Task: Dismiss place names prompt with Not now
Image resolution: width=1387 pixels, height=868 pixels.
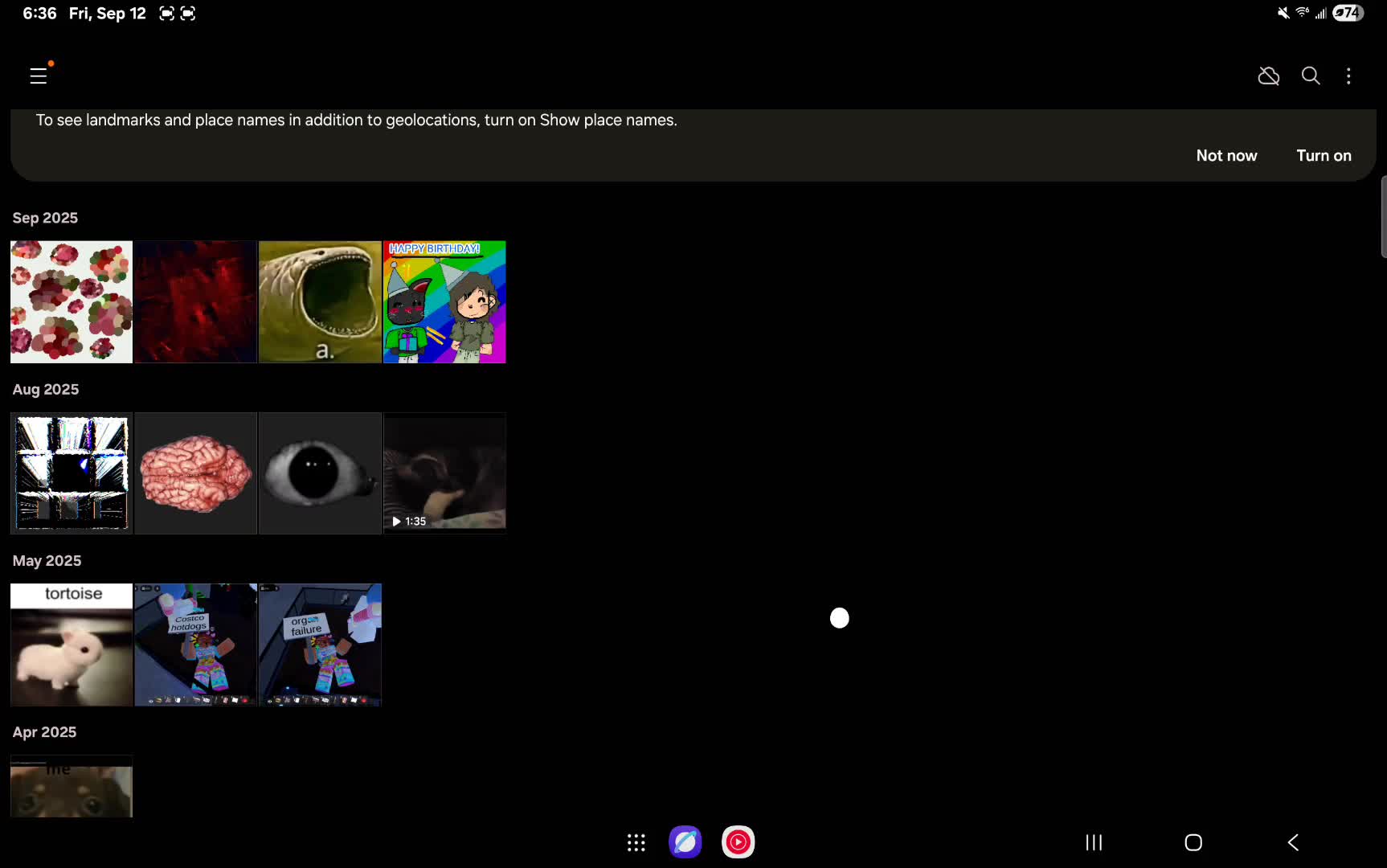Action: point(1226,155)
